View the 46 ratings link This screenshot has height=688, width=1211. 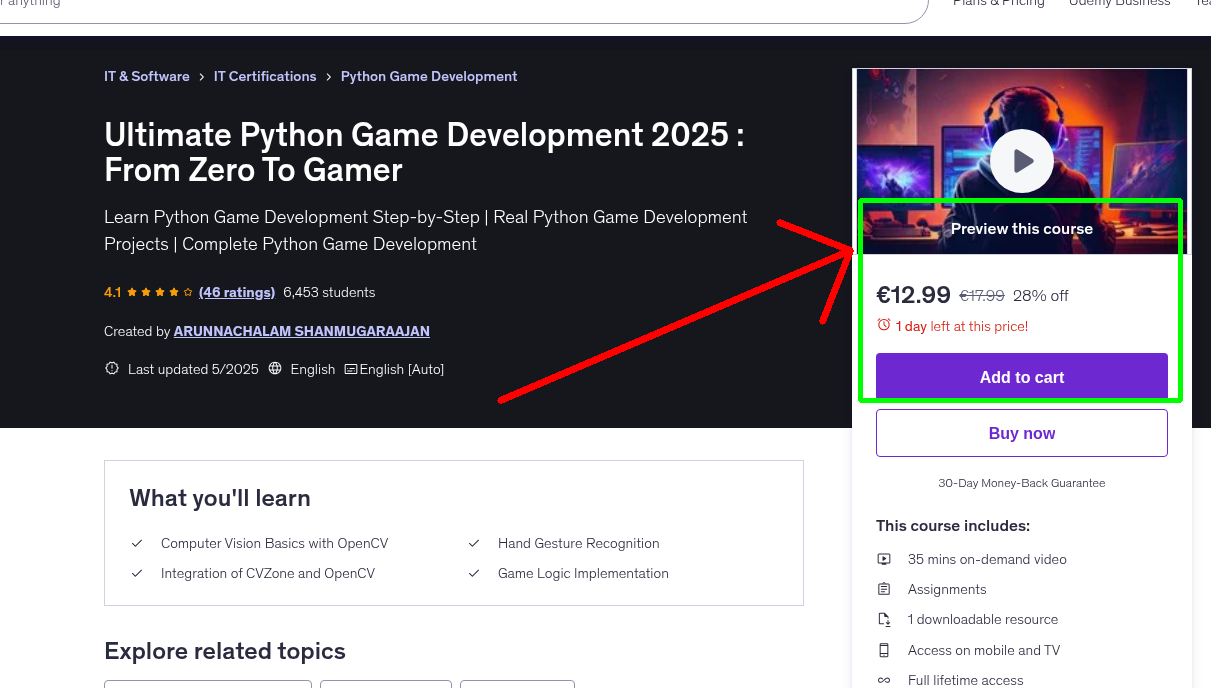237,292
